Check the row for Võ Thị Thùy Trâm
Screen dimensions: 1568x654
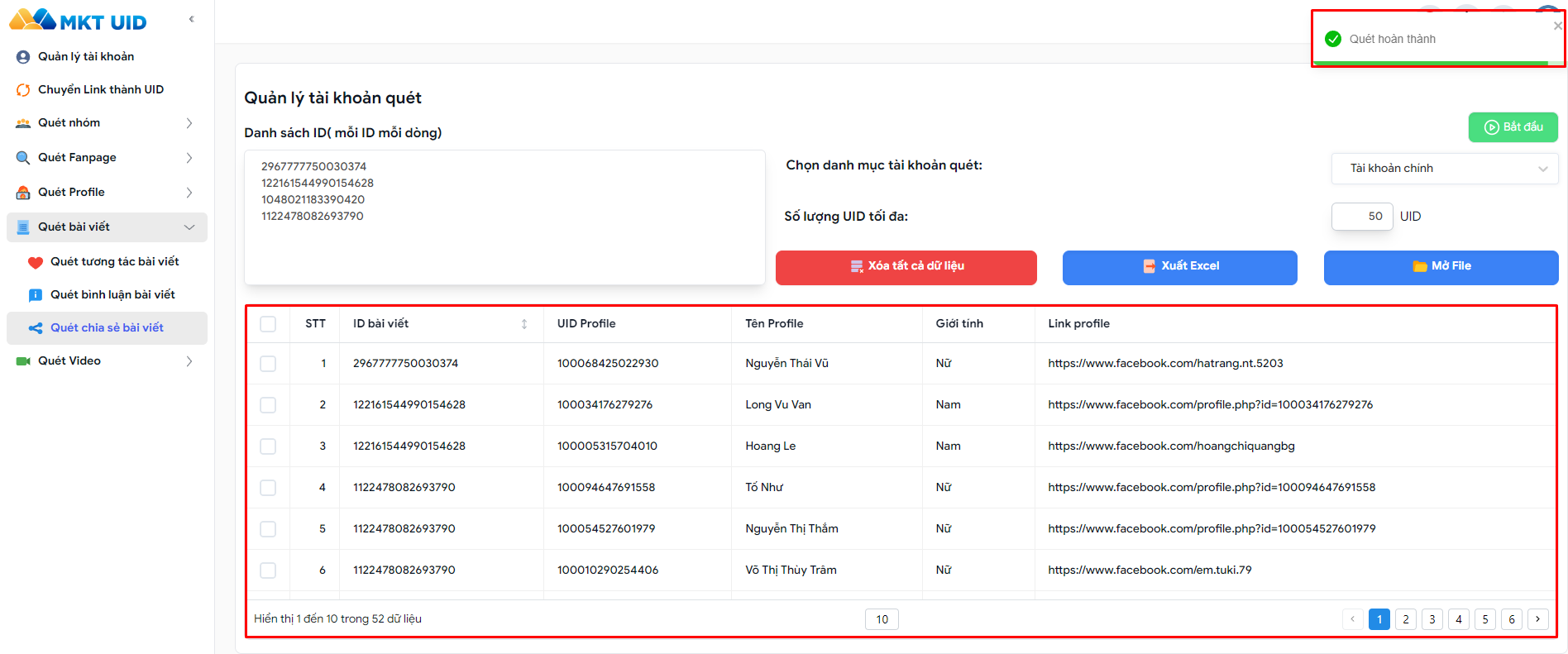[x=268, y=570]
